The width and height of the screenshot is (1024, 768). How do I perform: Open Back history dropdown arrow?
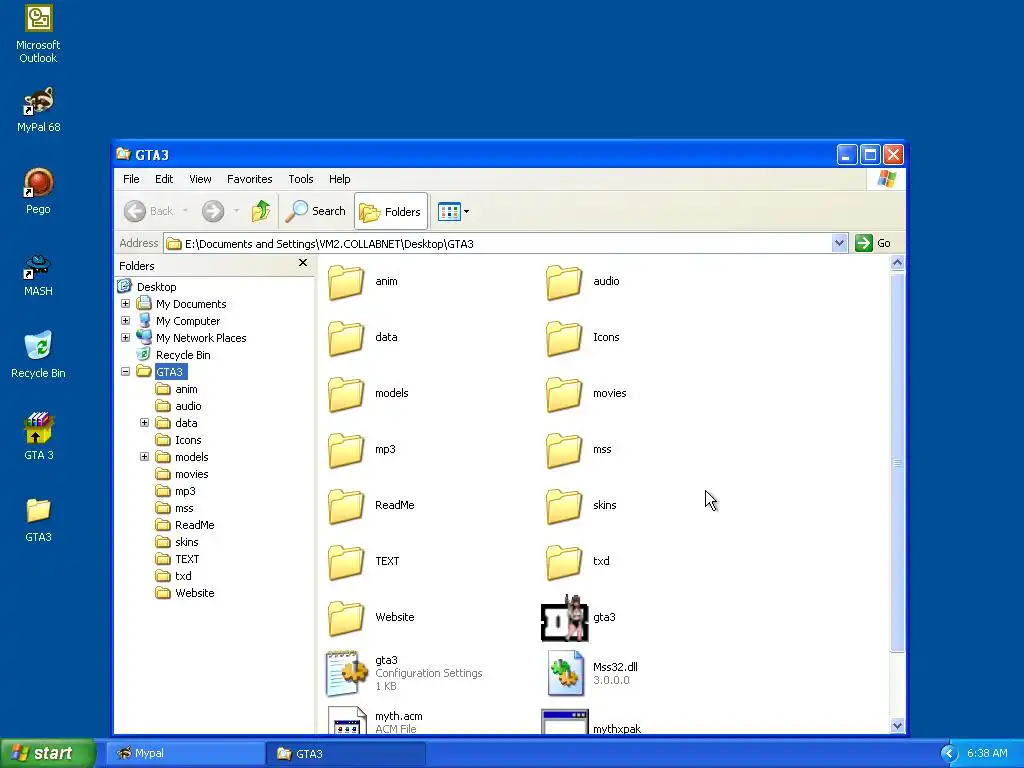[185, 211]
